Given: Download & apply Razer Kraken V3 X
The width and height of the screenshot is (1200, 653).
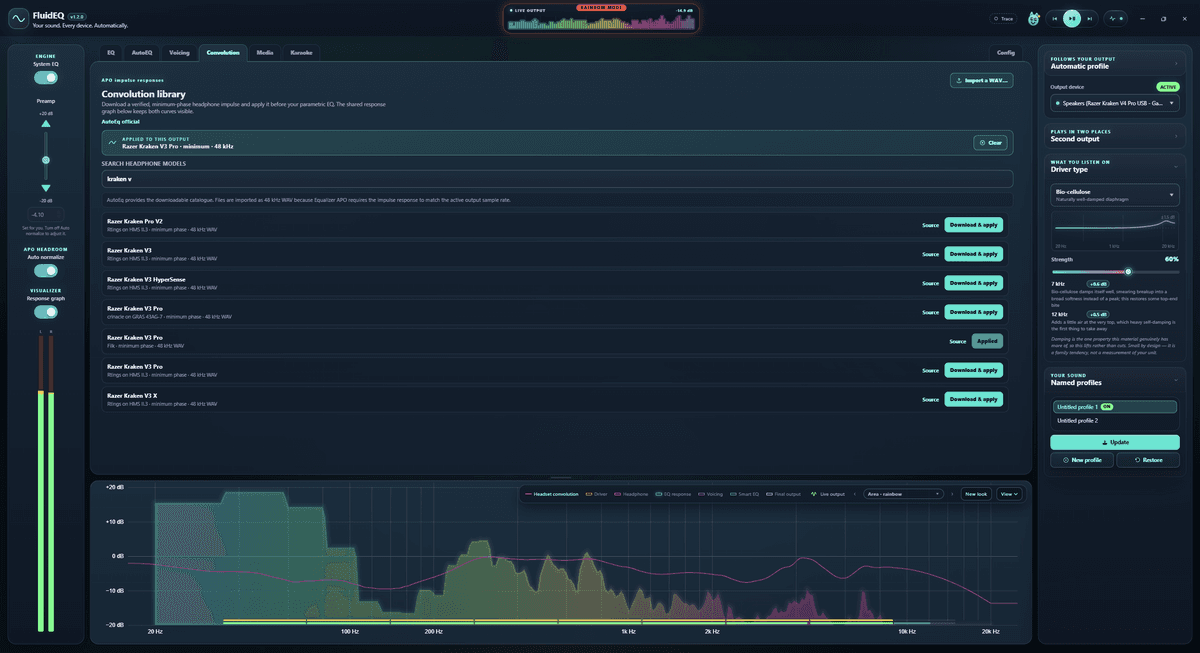Looking at the screenshot, I should click(x=973, y=399).
